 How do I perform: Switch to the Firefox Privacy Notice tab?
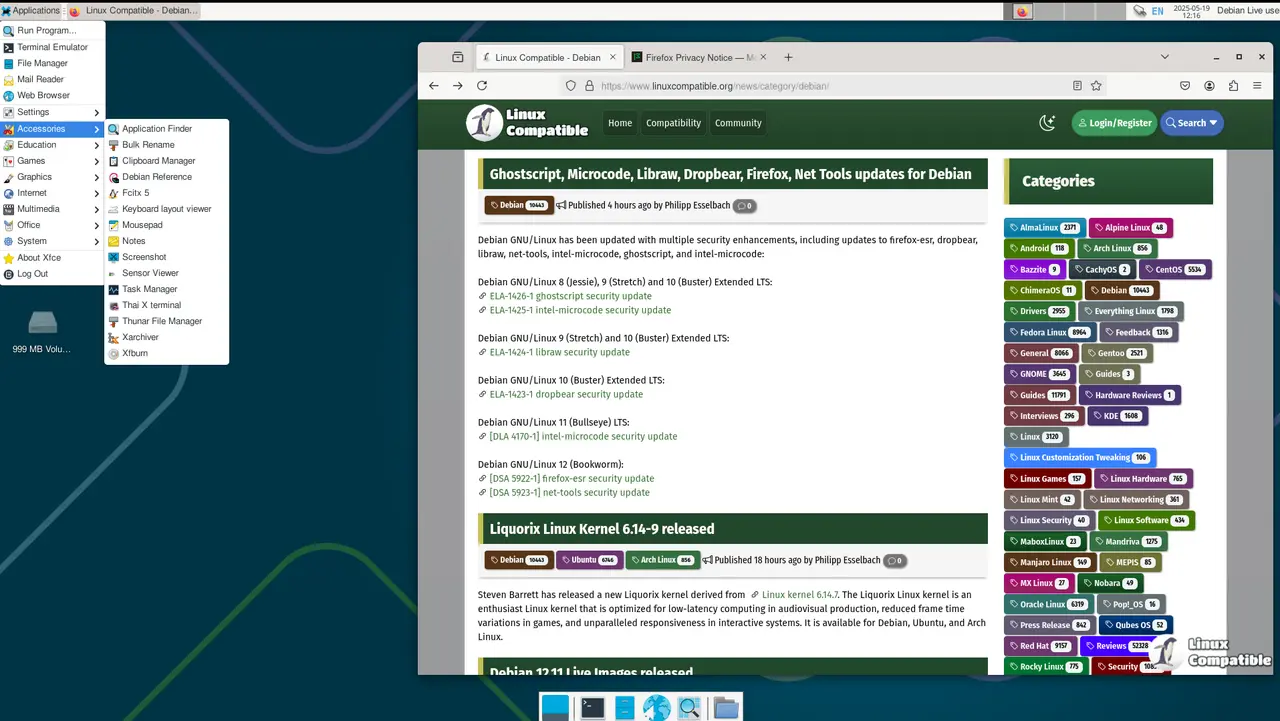tap(702, 57)
